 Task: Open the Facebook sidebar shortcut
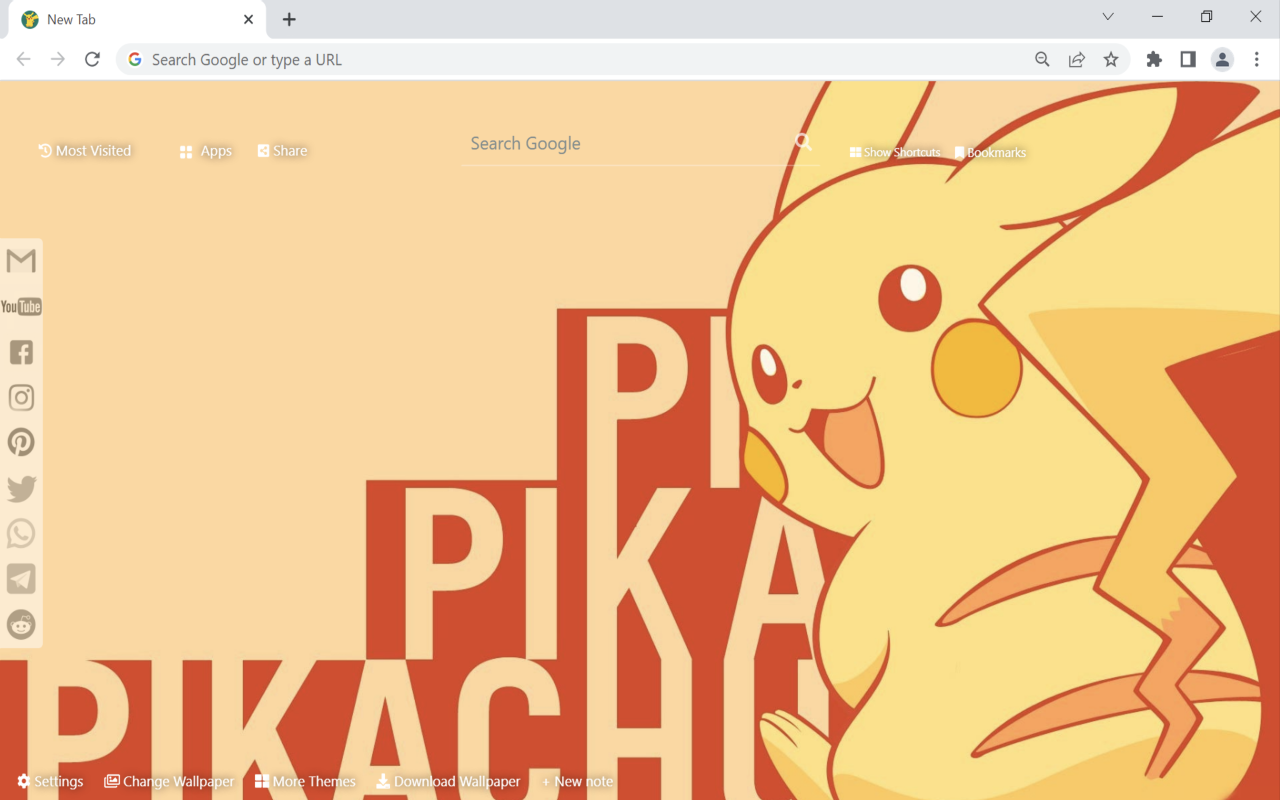(21, 352)
